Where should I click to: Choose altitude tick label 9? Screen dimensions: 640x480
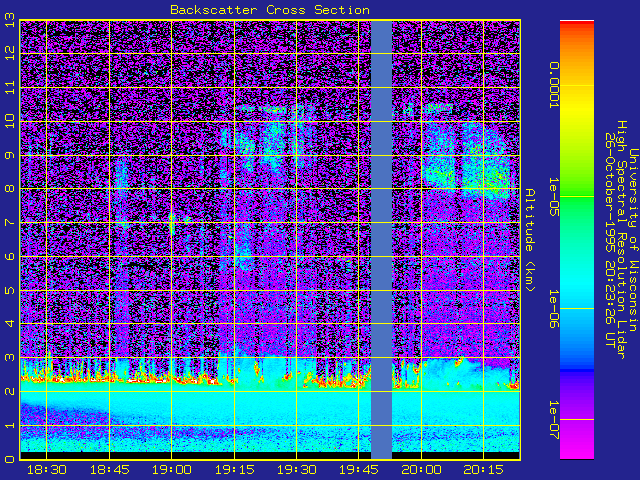10,155
